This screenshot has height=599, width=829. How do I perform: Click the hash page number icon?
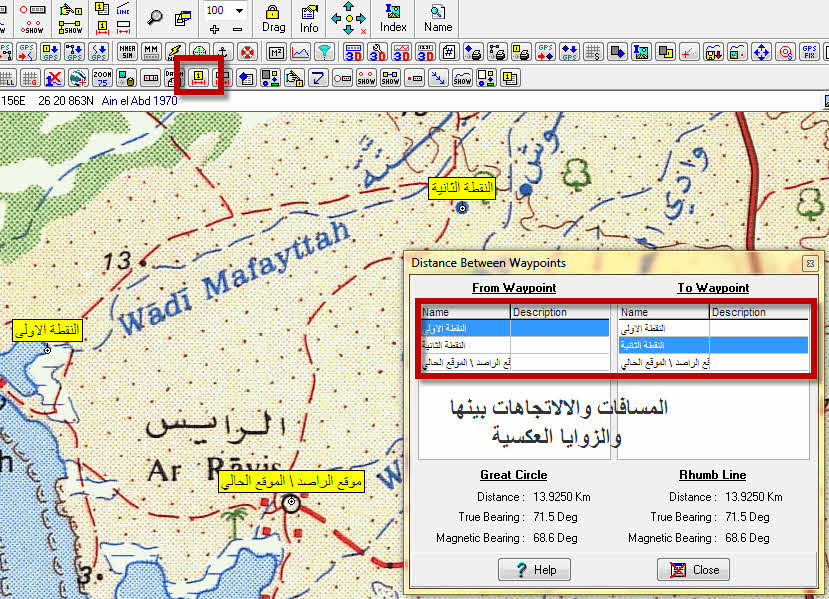(449, 52)
